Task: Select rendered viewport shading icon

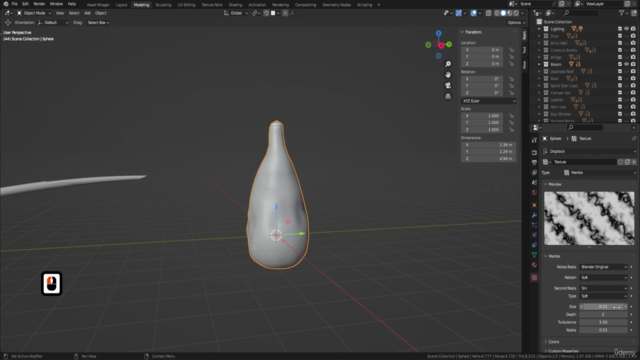Action: coord(516,13)
